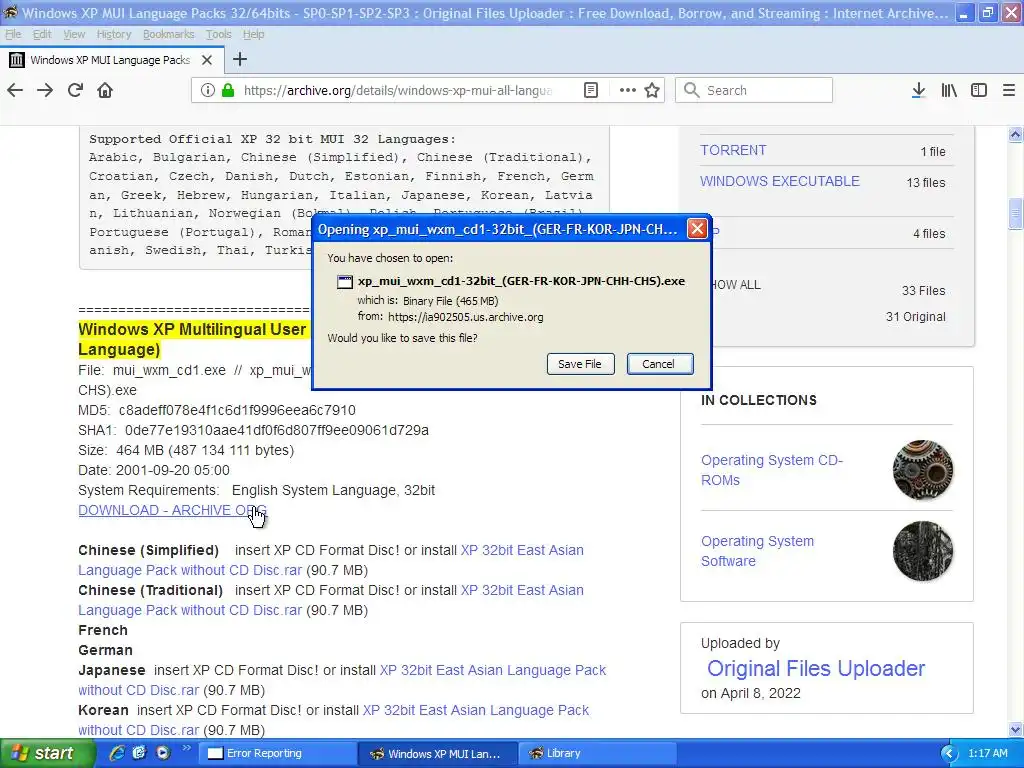Click SHOW ALL files link
This screenshot has height=768, width=1024.
pyautogui.click(x=737, y=285)
